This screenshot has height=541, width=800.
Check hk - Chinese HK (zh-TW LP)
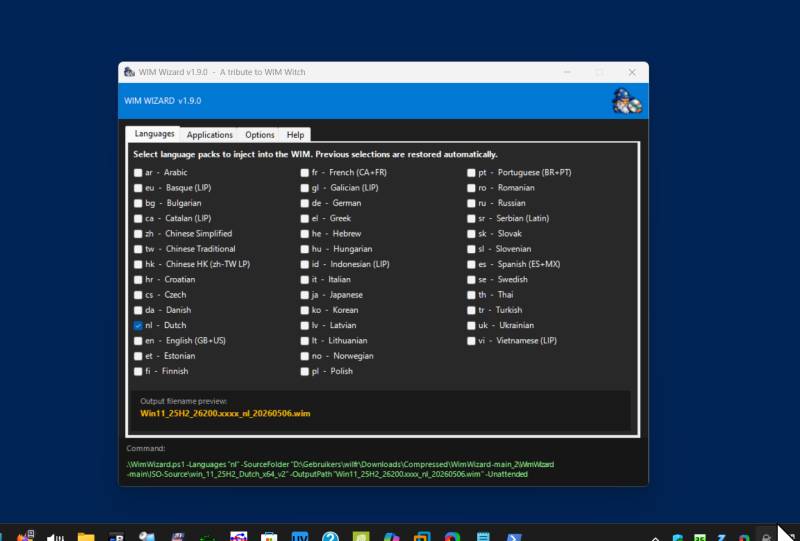(x=138, y=264)
